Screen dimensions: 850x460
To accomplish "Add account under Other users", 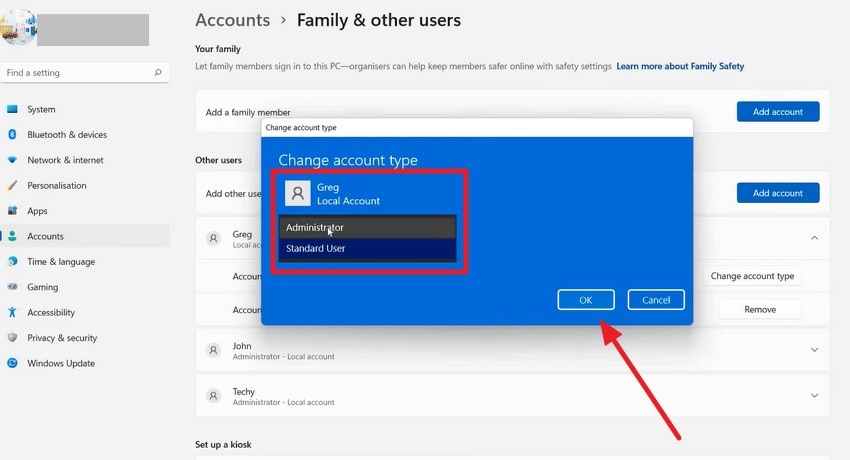I will click(x=778, y=193).
